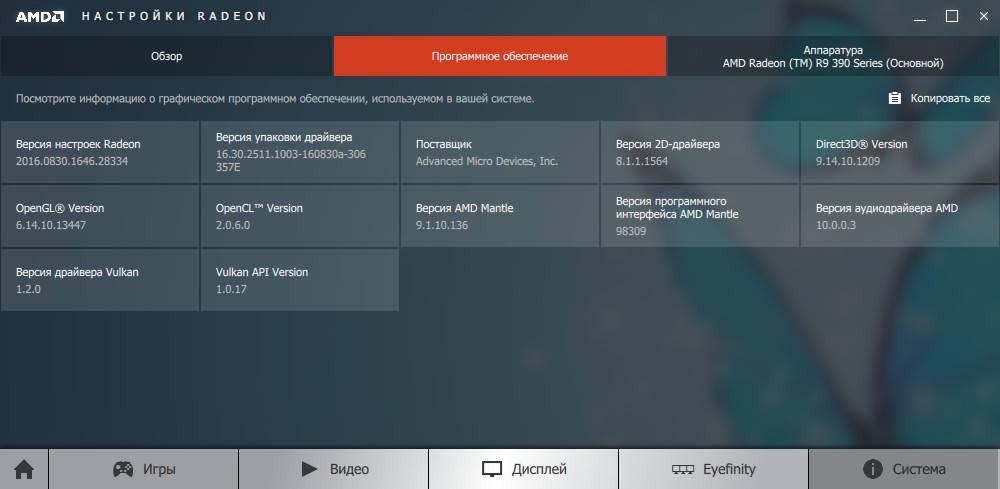This screenshot has width=1000, height=489.
Task: Click the value 8.1.1.1564
Action: click(x=642, y=161)
